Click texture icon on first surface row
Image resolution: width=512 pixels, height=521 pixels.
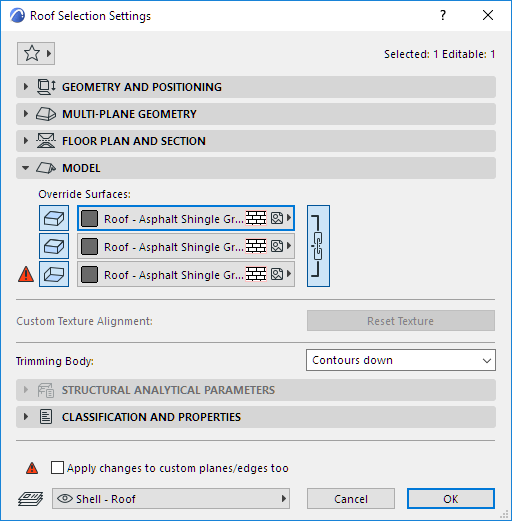pyautogui.click(x=277, y=218)
